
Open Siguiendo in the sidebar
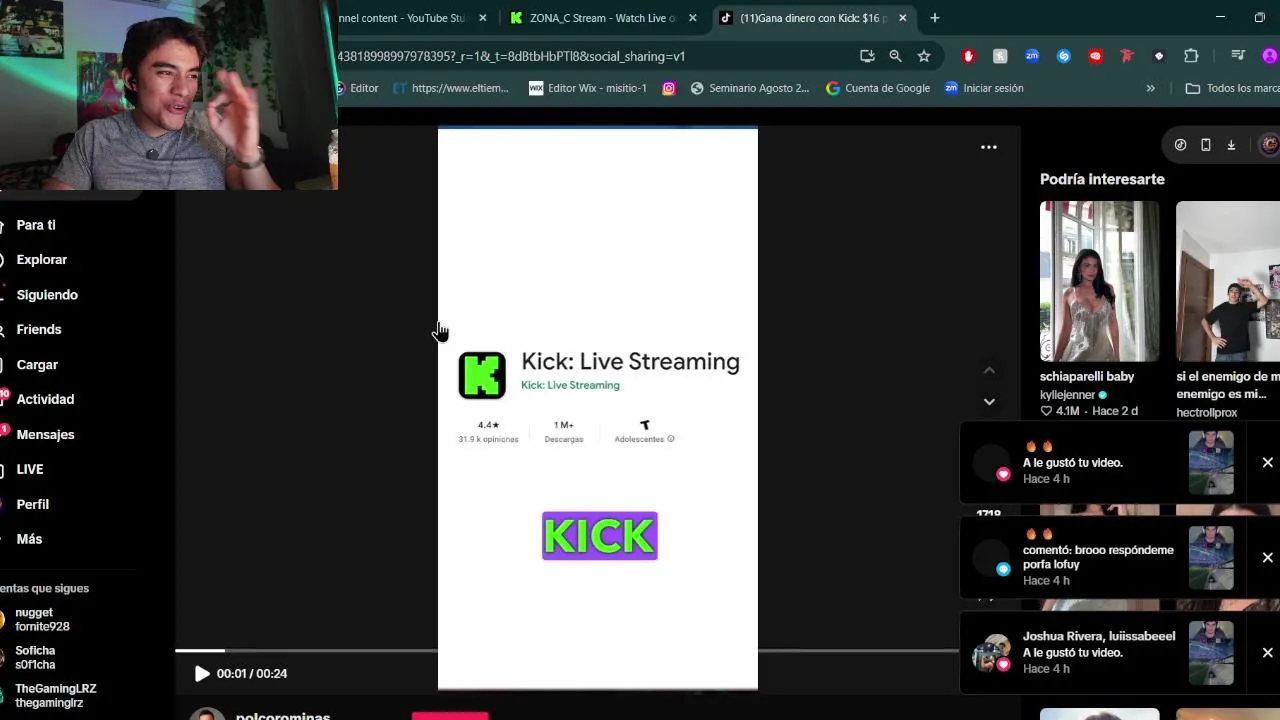tap(47, 295)
